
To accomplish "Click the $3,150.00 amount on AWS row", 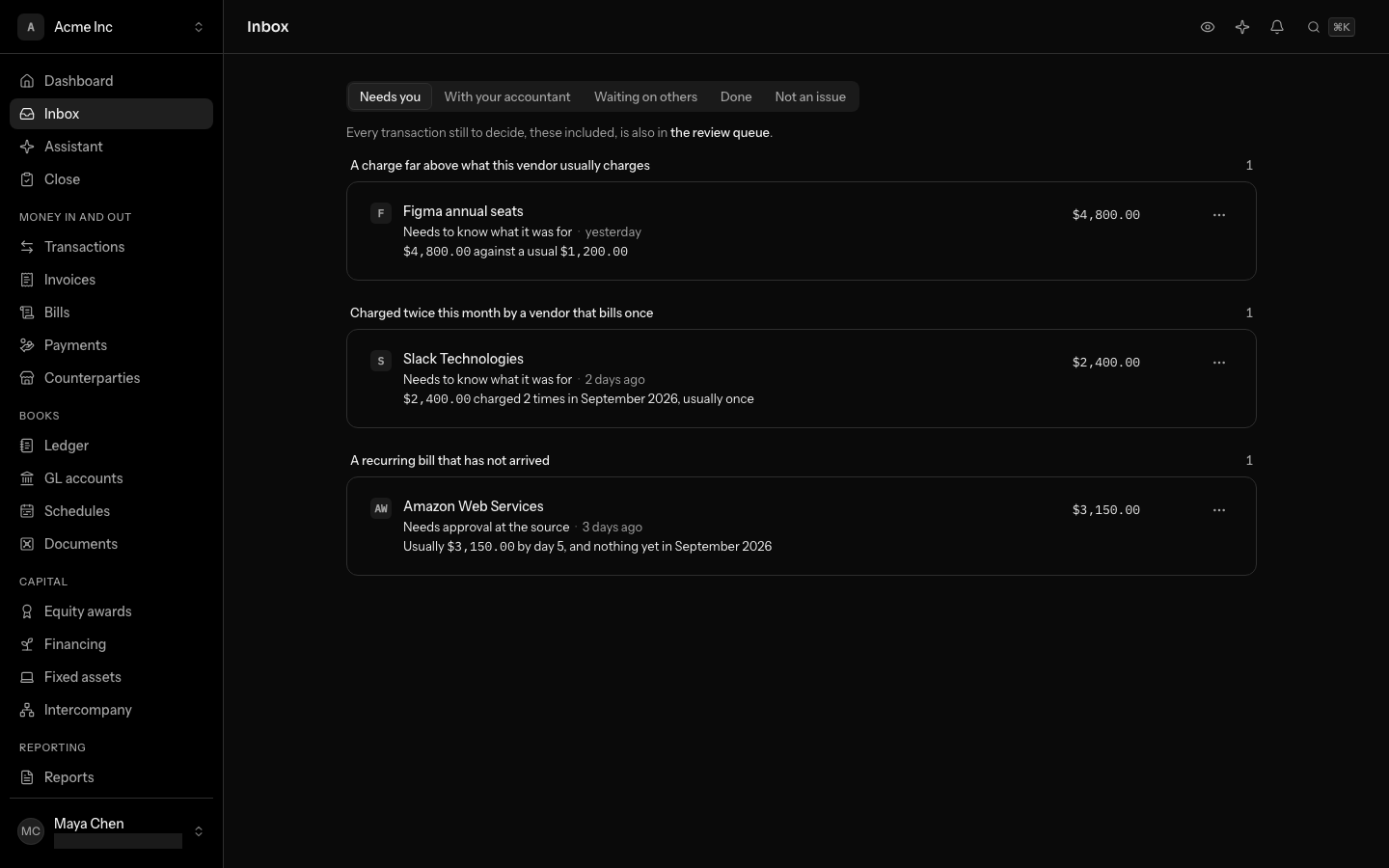I will (x=1105, y=510).
